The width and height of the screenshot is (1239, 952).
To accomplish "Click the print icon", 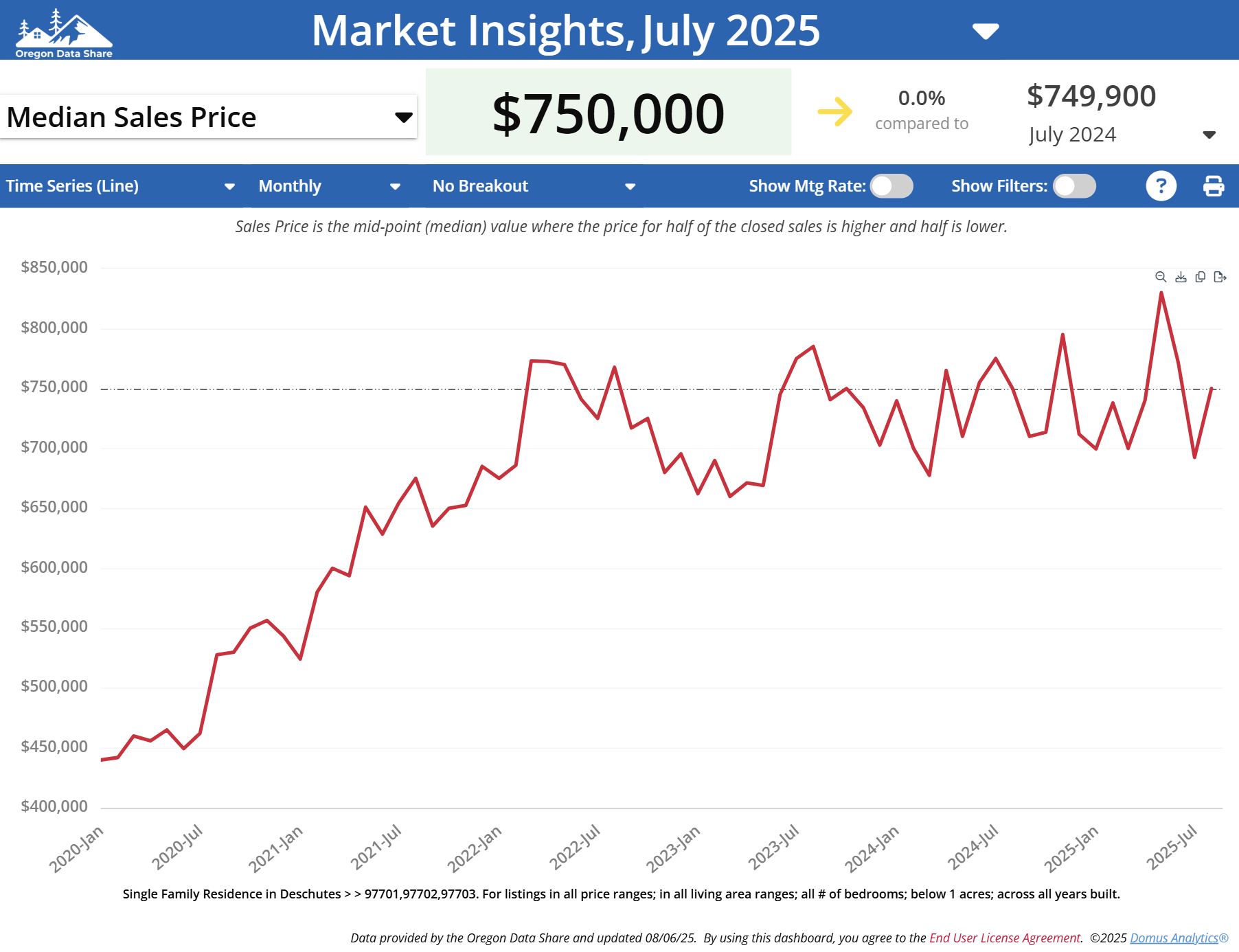I will 1213,185.
